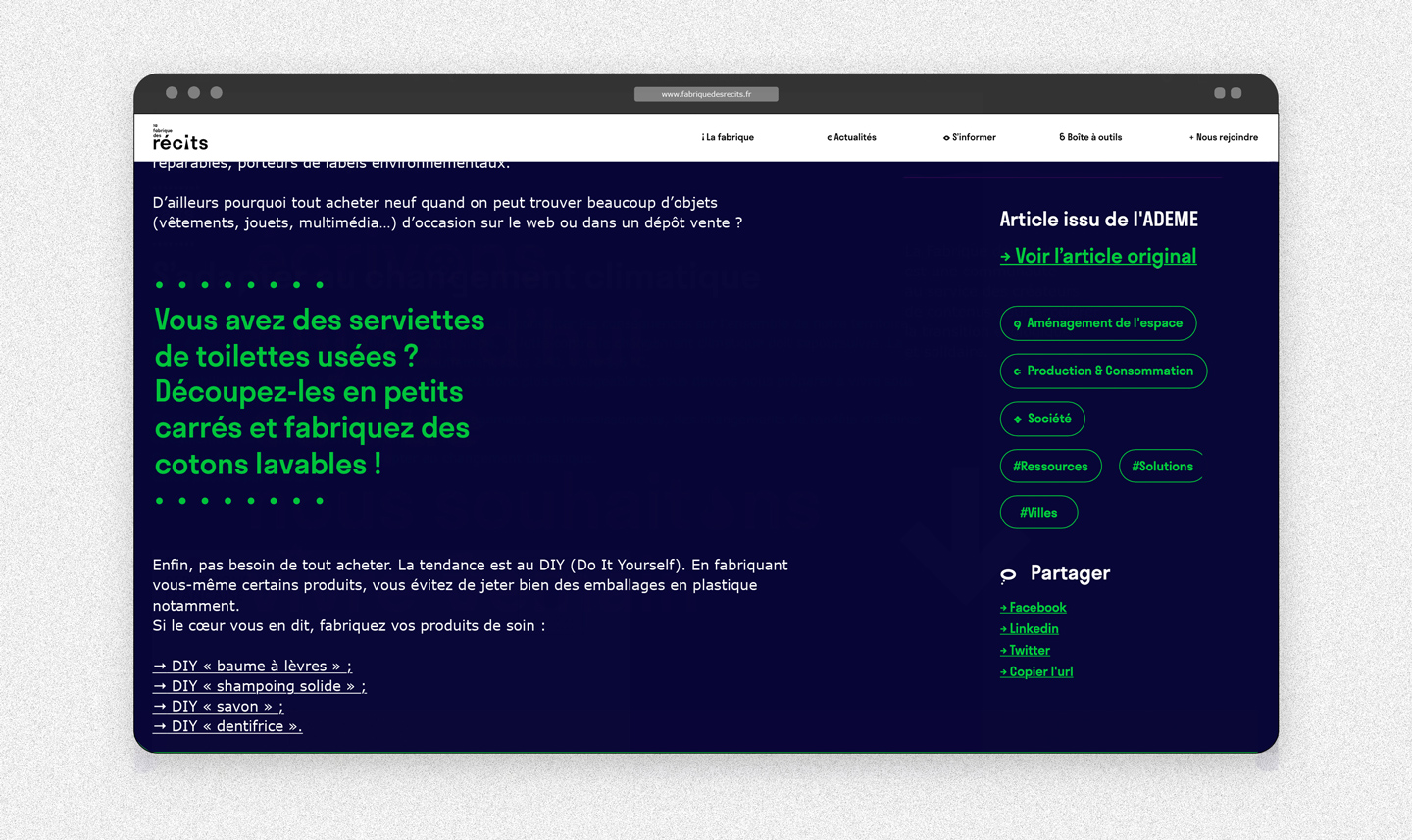Share the article on Twitter
This screenshot has height=840, width=1412.
(x=1025, y=651)
